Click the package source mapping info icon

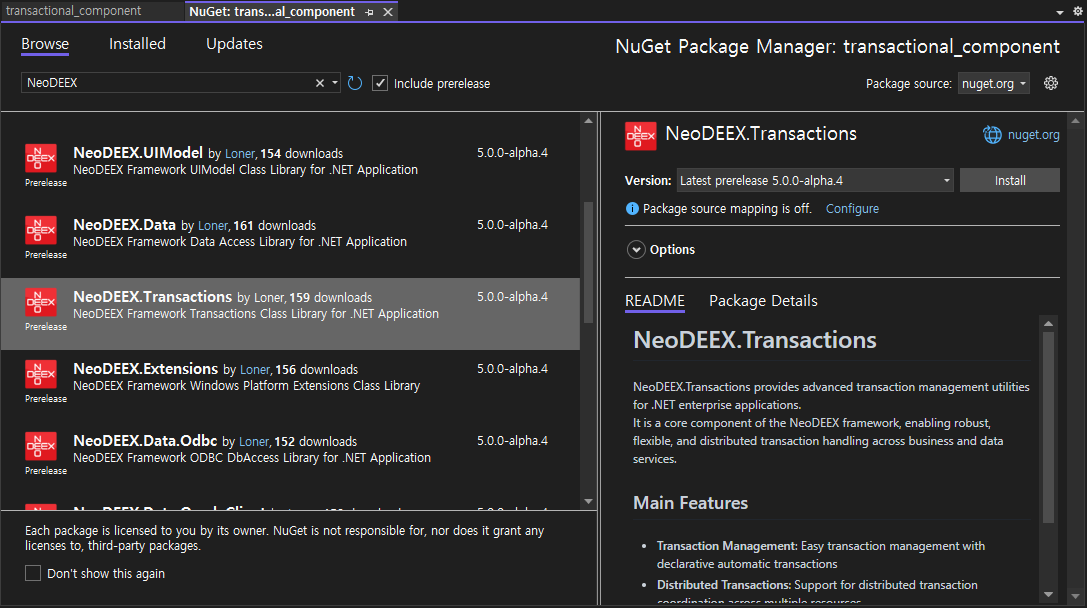click(x=632, y=209)
